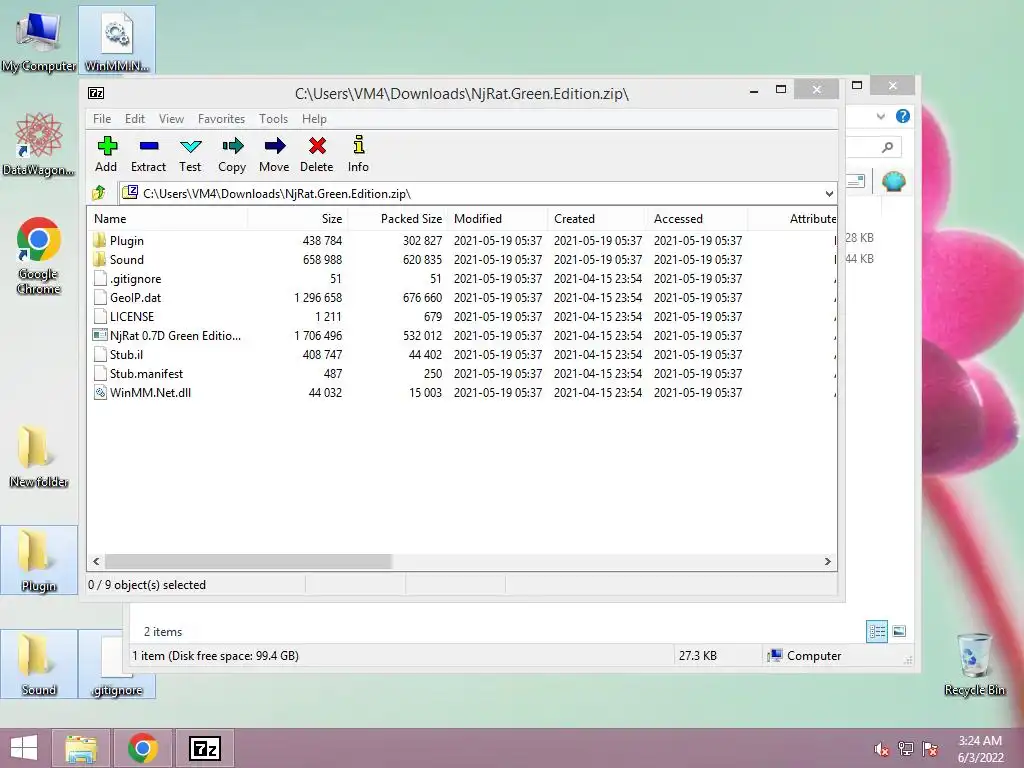Image resolution: width=1024 pixels, height=768 pixels.
Task: Sort files by Attributes column
Action: point(792,219)
